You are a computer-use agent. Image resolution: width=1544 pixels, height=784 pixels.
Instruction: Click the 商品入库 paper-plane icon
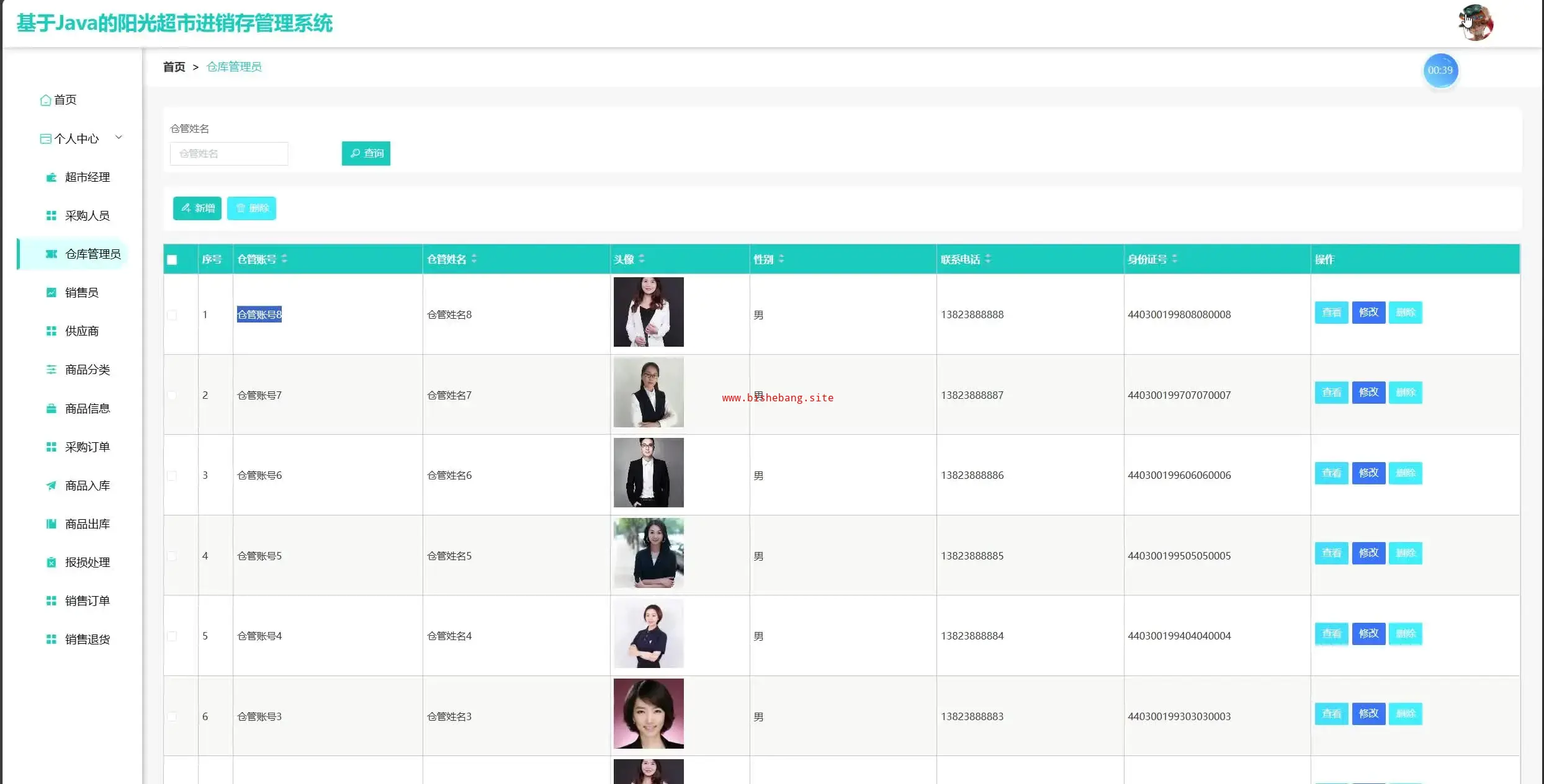51,486
